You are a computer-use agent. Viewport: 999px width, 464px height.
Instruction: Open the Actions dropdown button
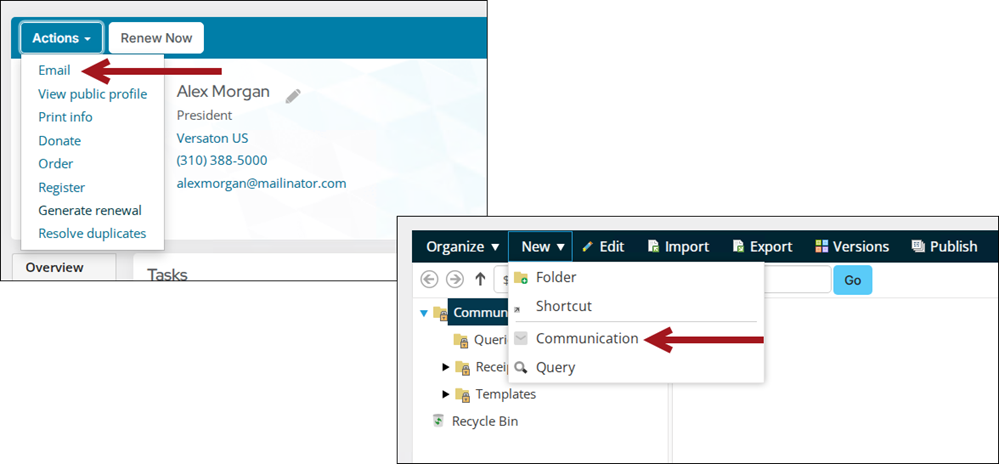click(x=62, y=38)
